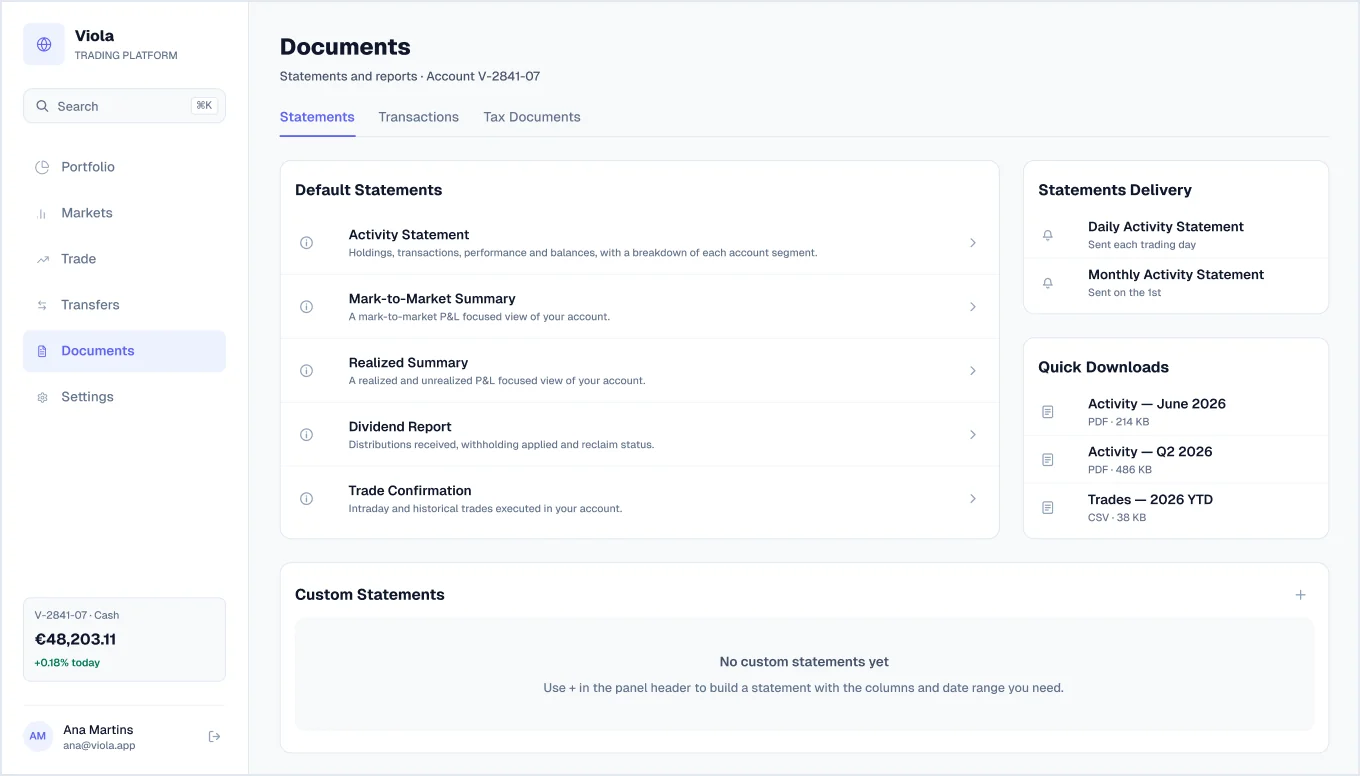Click the Viola globe logo icon

[x=44, y=44]
